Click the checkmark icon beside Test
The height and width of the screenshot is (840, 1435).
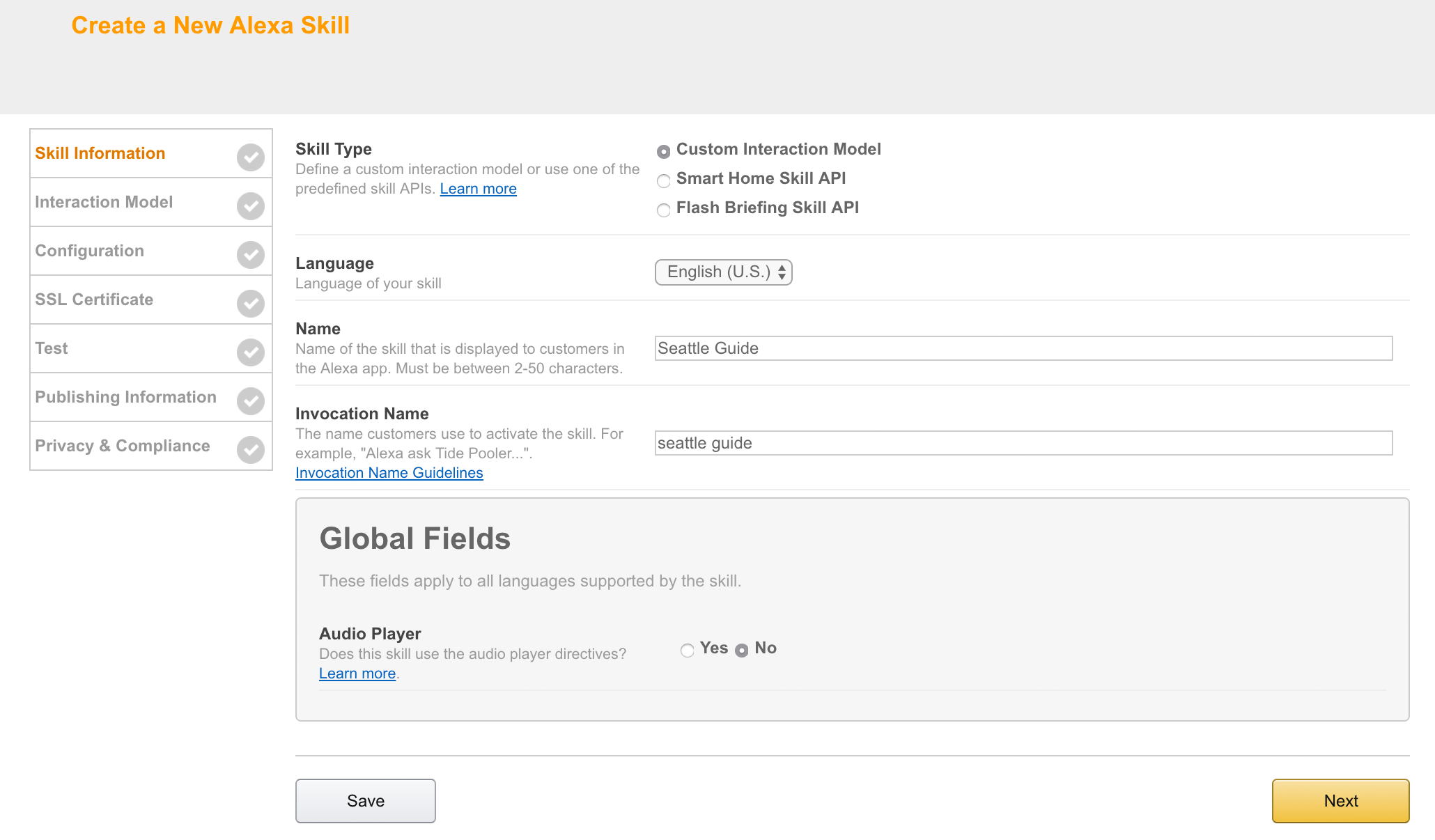pyautogui.click(x=250, y=351)
